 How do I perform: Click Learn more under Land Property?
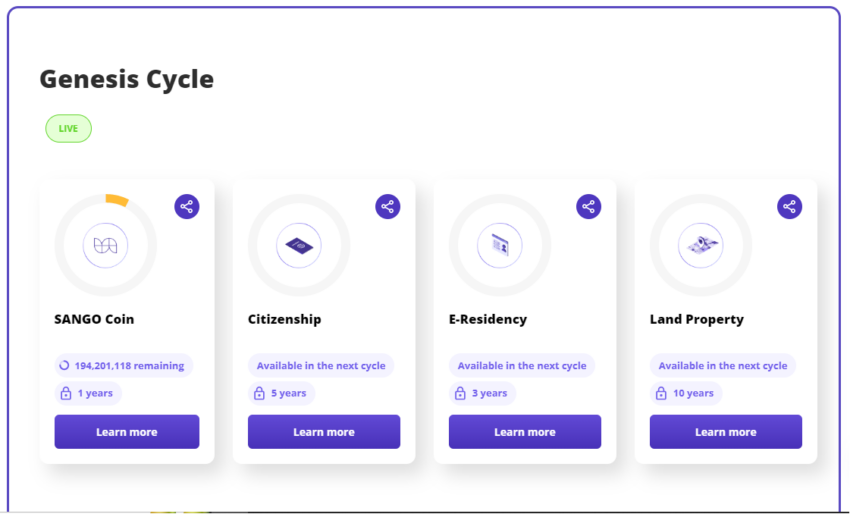pos(726,432)
